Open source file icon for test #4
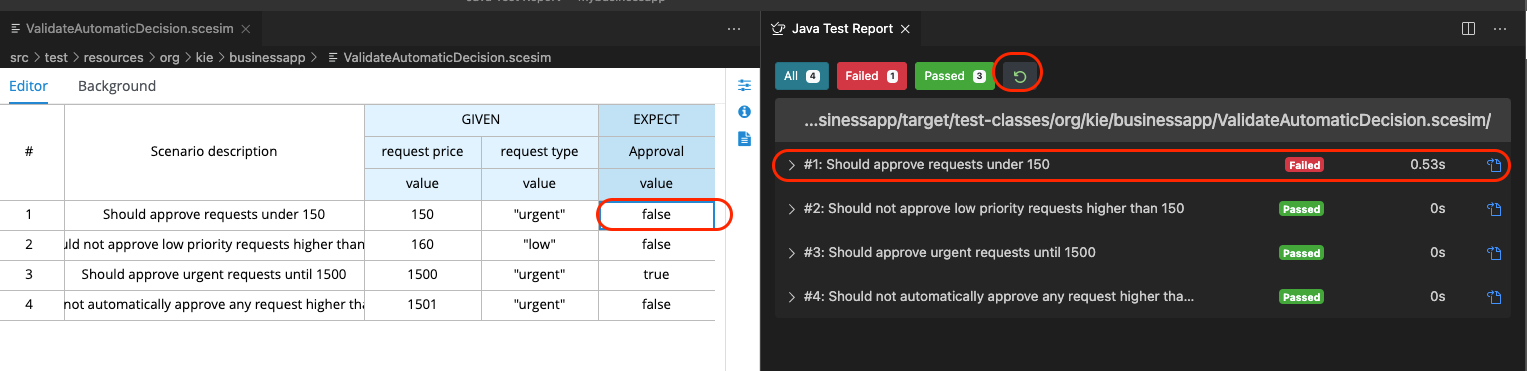Viewport: 1527px width, 371px height. [1495, 297]
